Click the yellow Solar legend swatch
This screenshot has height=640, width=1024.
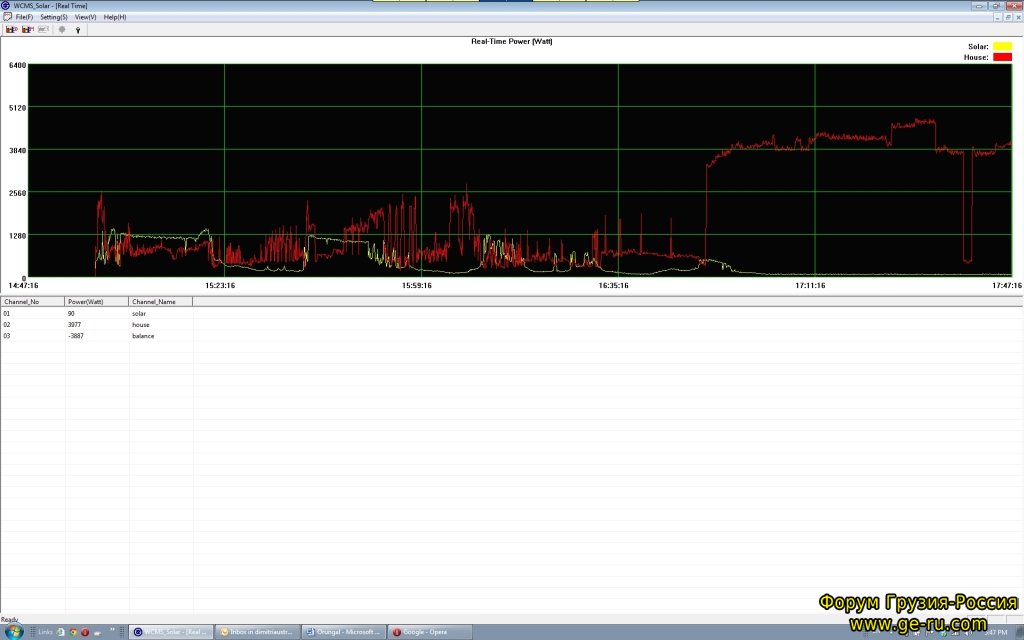click(1002, 46)
